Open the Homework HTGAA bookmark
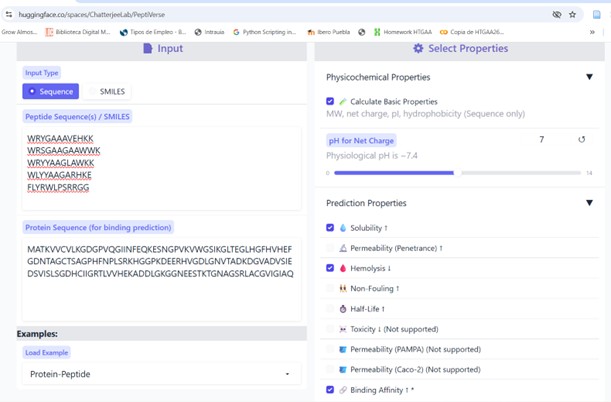611x402 pixels. pos(410,32)
